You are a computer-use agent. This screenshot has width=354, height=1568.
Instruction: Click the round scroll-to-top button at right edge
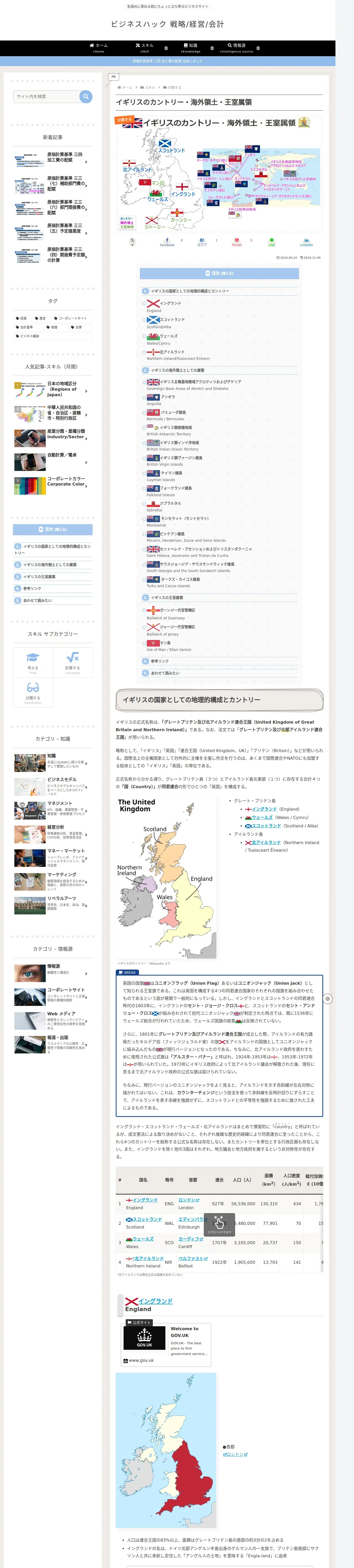point(328,999)
